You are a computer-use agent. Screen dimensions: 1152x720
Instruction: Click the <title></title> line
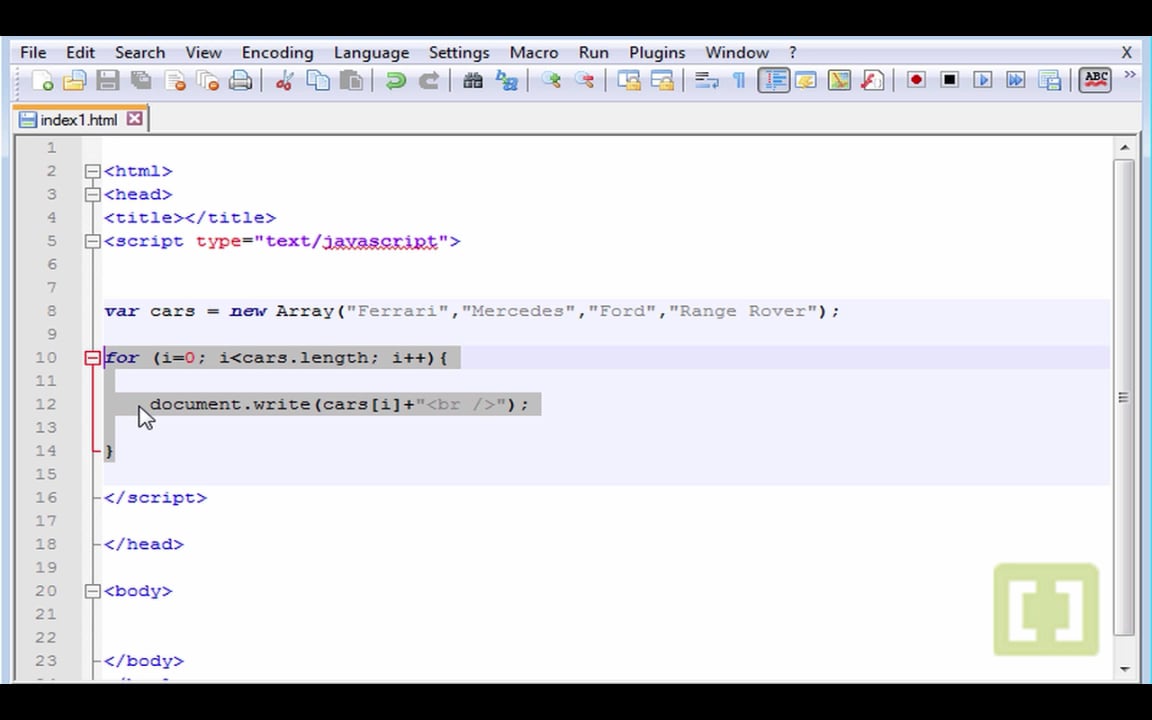point(190,217)
